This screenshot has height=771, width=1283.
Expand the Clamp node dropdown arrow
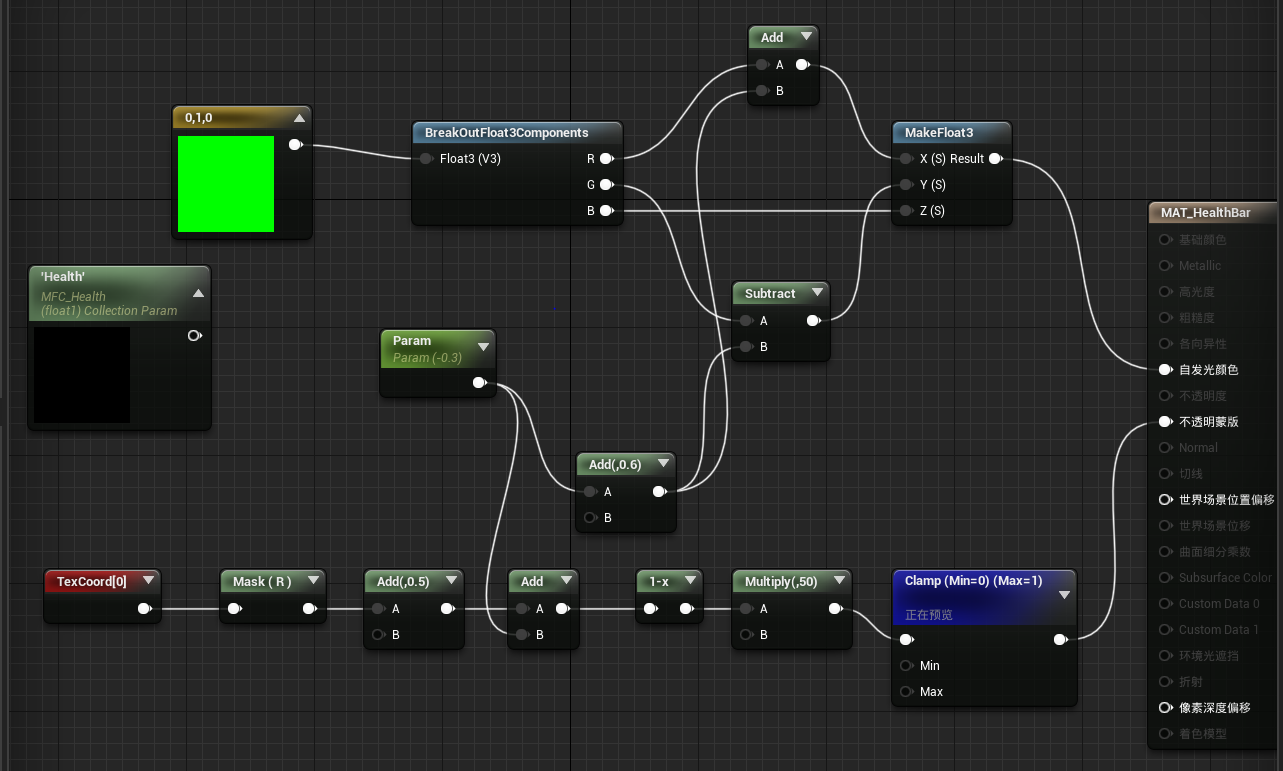(x=1064, y=594)
